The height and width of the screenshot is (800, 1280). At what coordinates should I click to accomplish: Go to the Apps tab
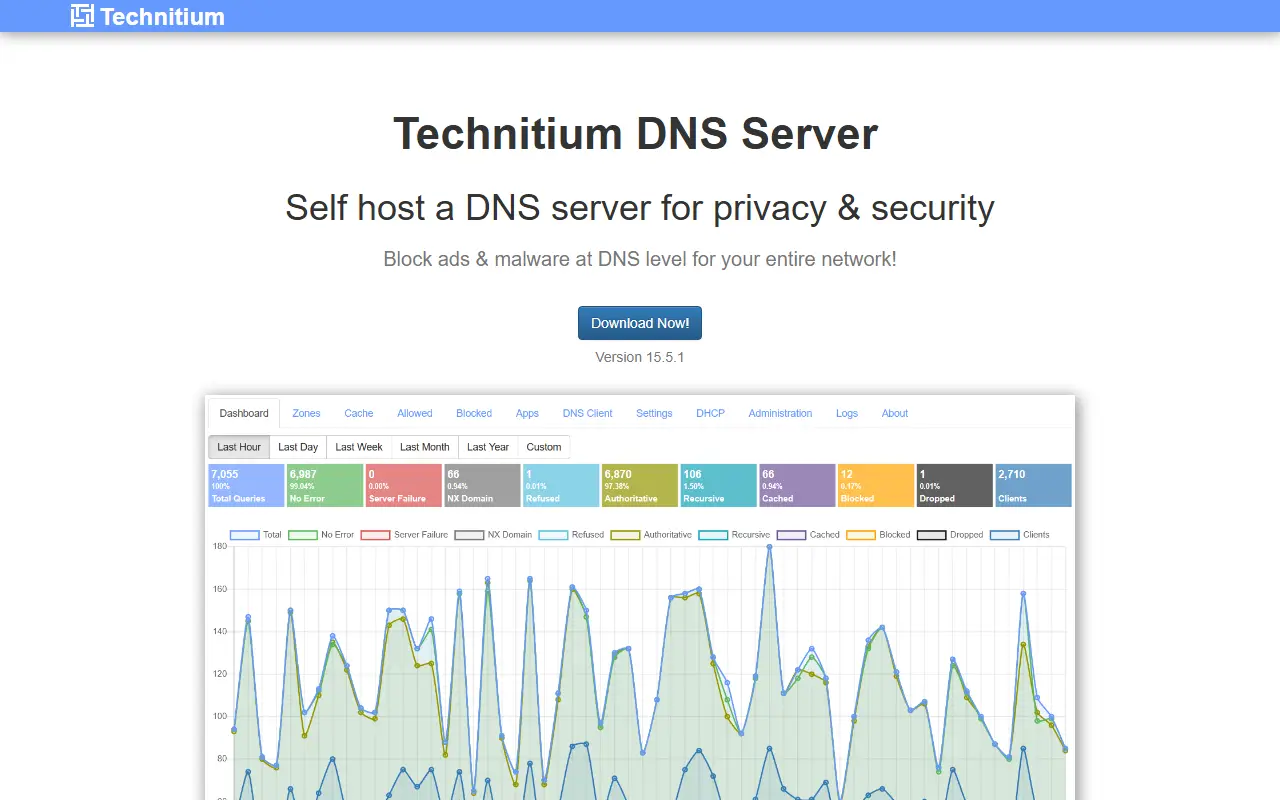(x=527, y=413)
